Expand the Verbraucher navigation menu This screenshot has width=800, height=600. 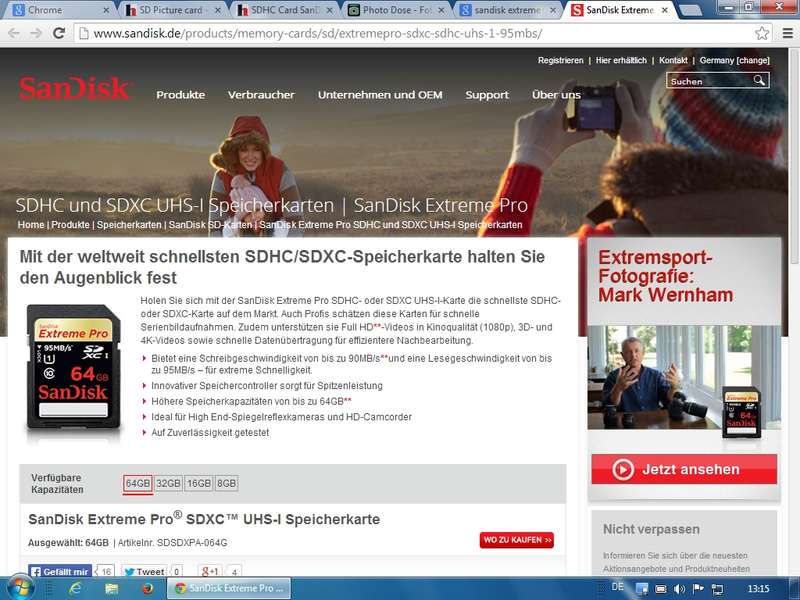click(261, 95)
